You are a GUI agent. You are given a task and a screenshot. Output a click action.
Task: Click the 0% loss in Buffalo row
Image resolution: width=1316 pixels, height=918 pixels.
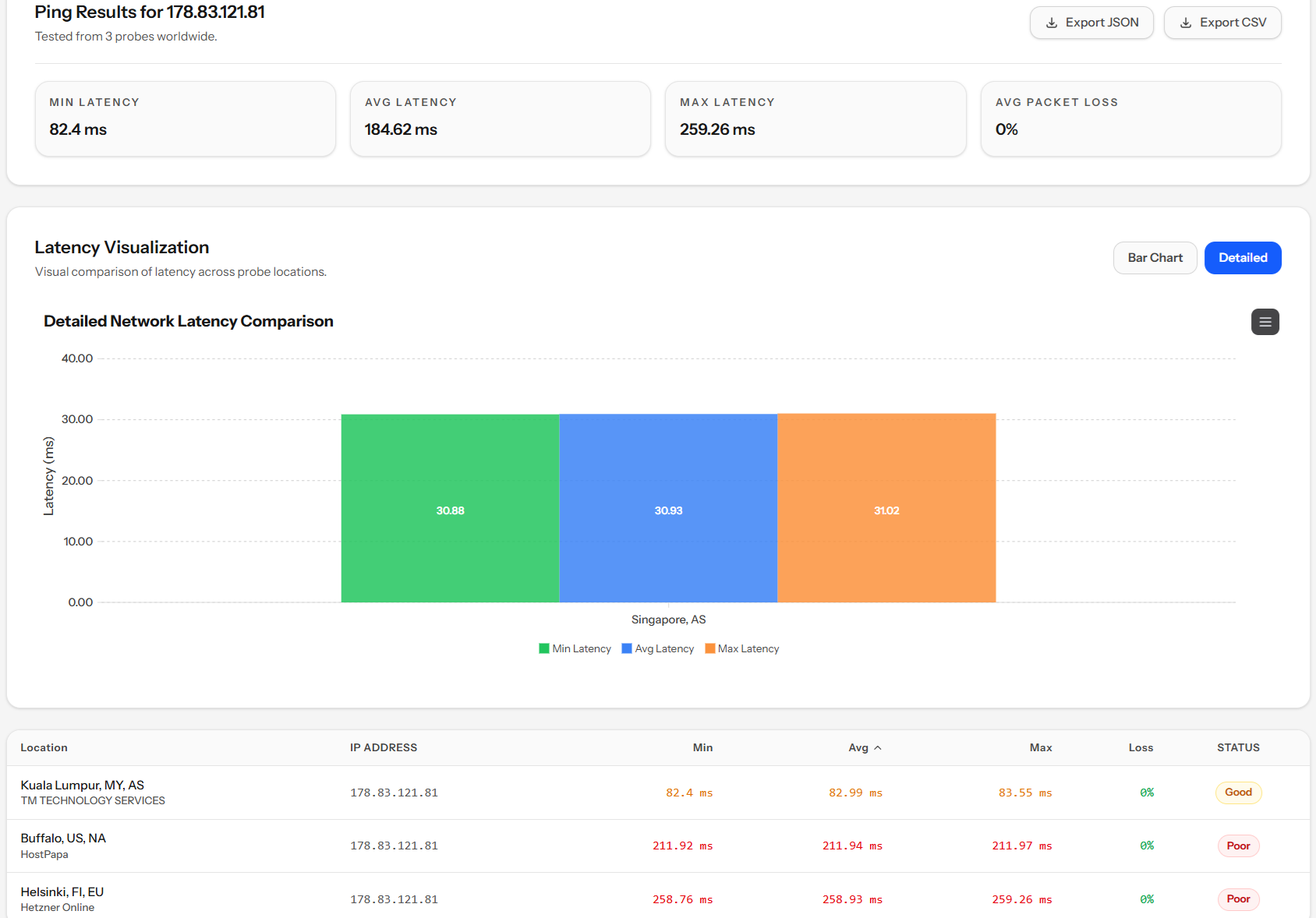coord(1147,846)
